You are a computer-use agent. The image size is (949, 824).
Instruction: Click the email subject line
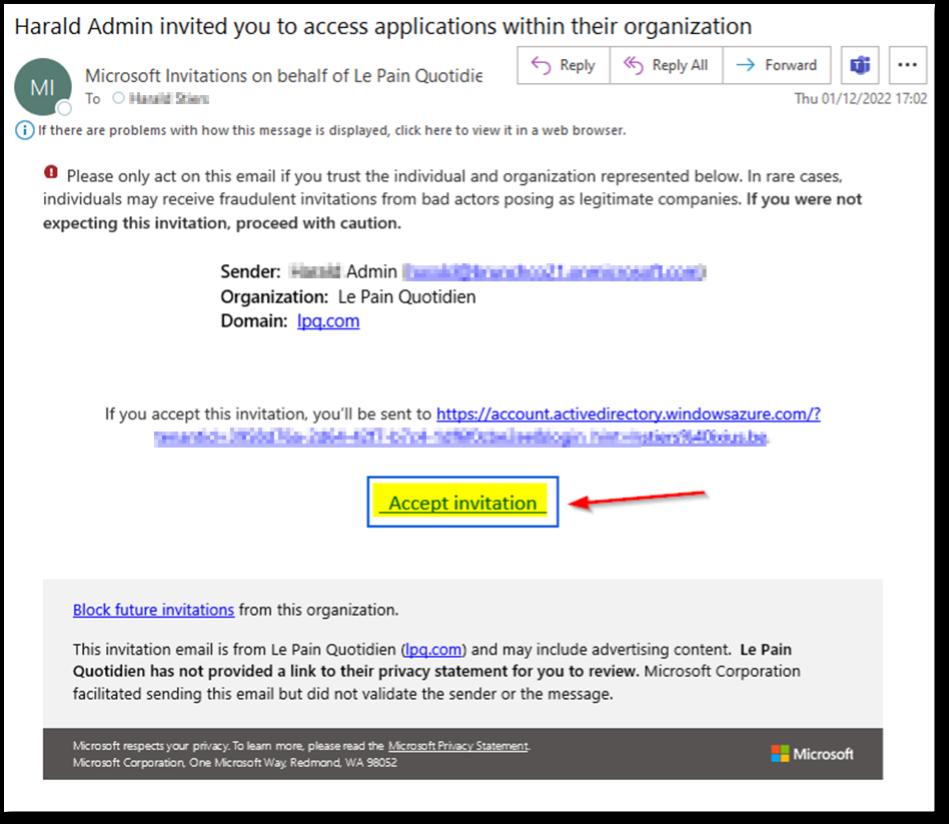click(383, 26)
